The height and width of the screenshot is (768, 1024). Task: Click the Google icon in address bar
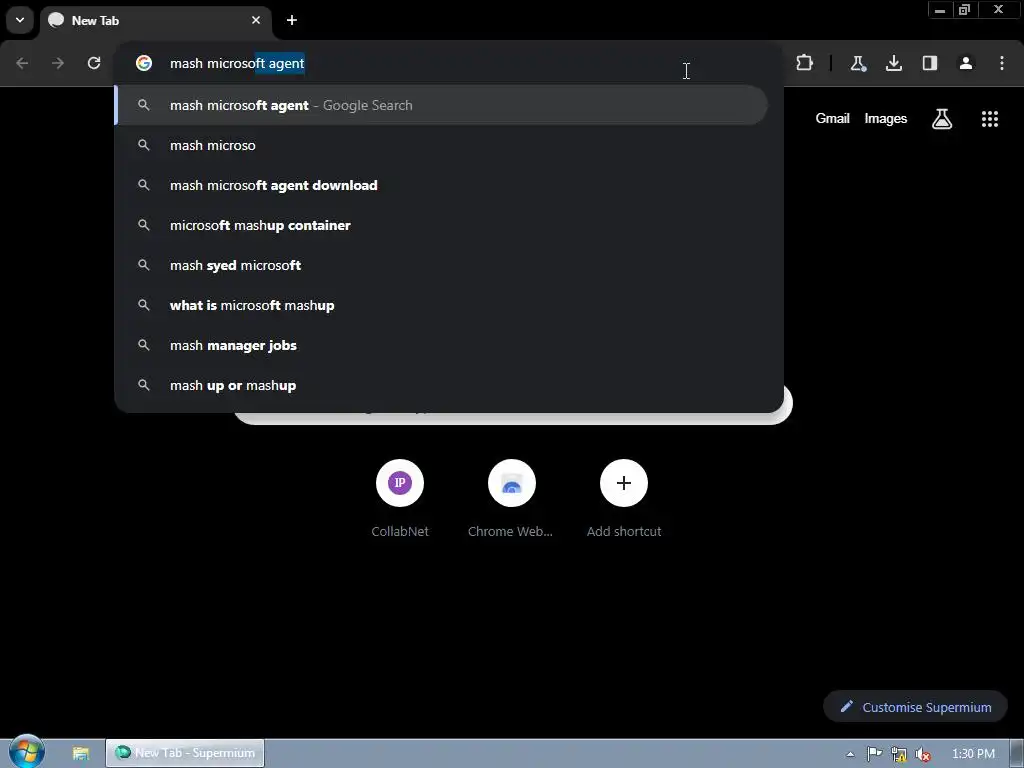[x=144, y=63]
